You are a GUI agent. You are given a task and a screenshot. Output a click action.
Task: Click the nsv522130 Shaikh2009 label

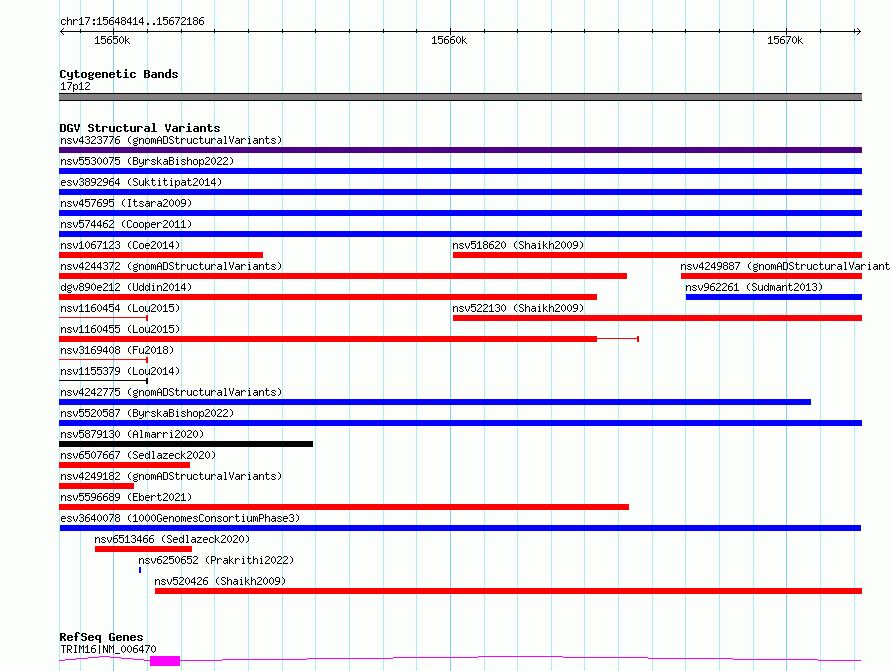click(518, 308)
